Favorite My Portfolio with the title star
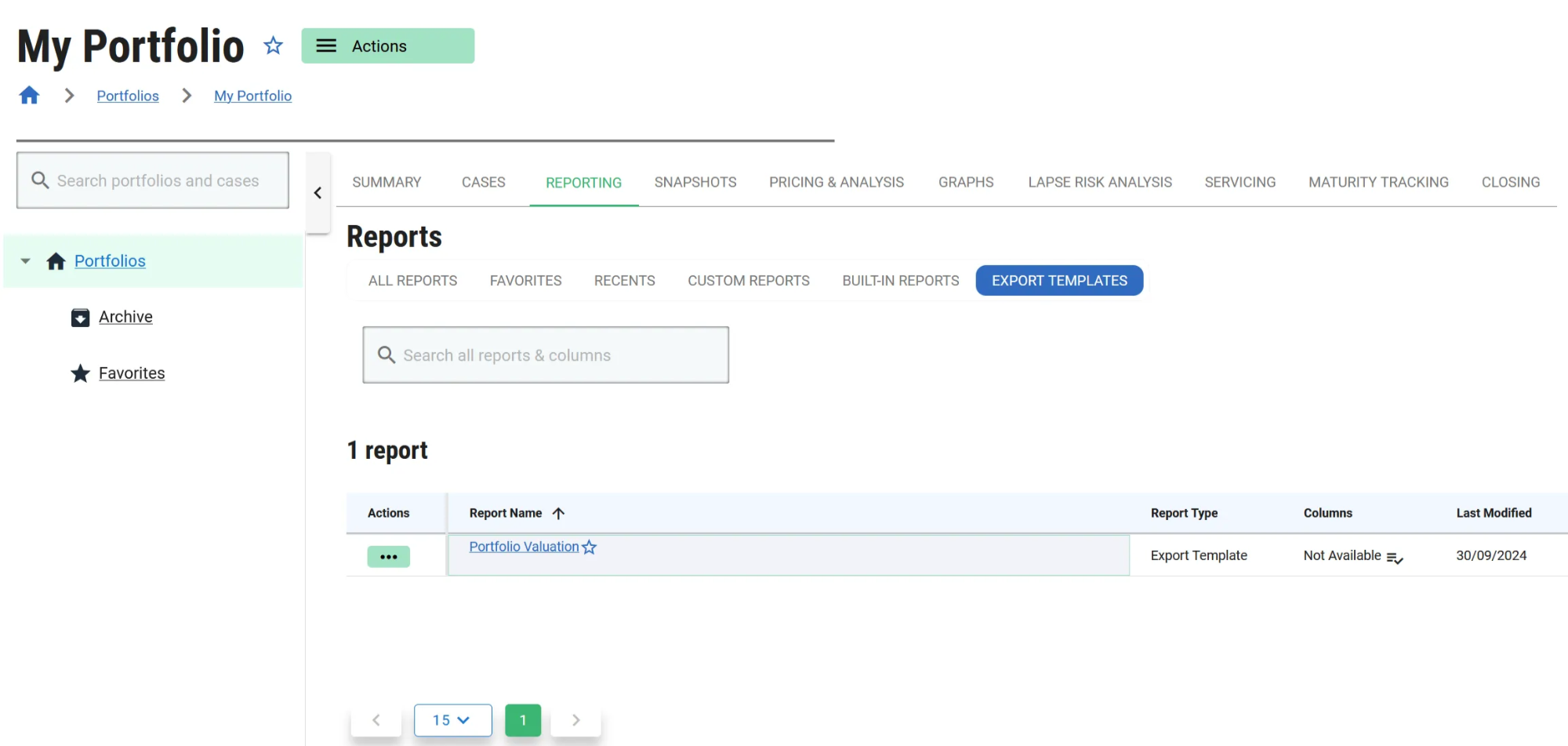This screenshot has height=746, width=1568. click(x=273, y=45)
